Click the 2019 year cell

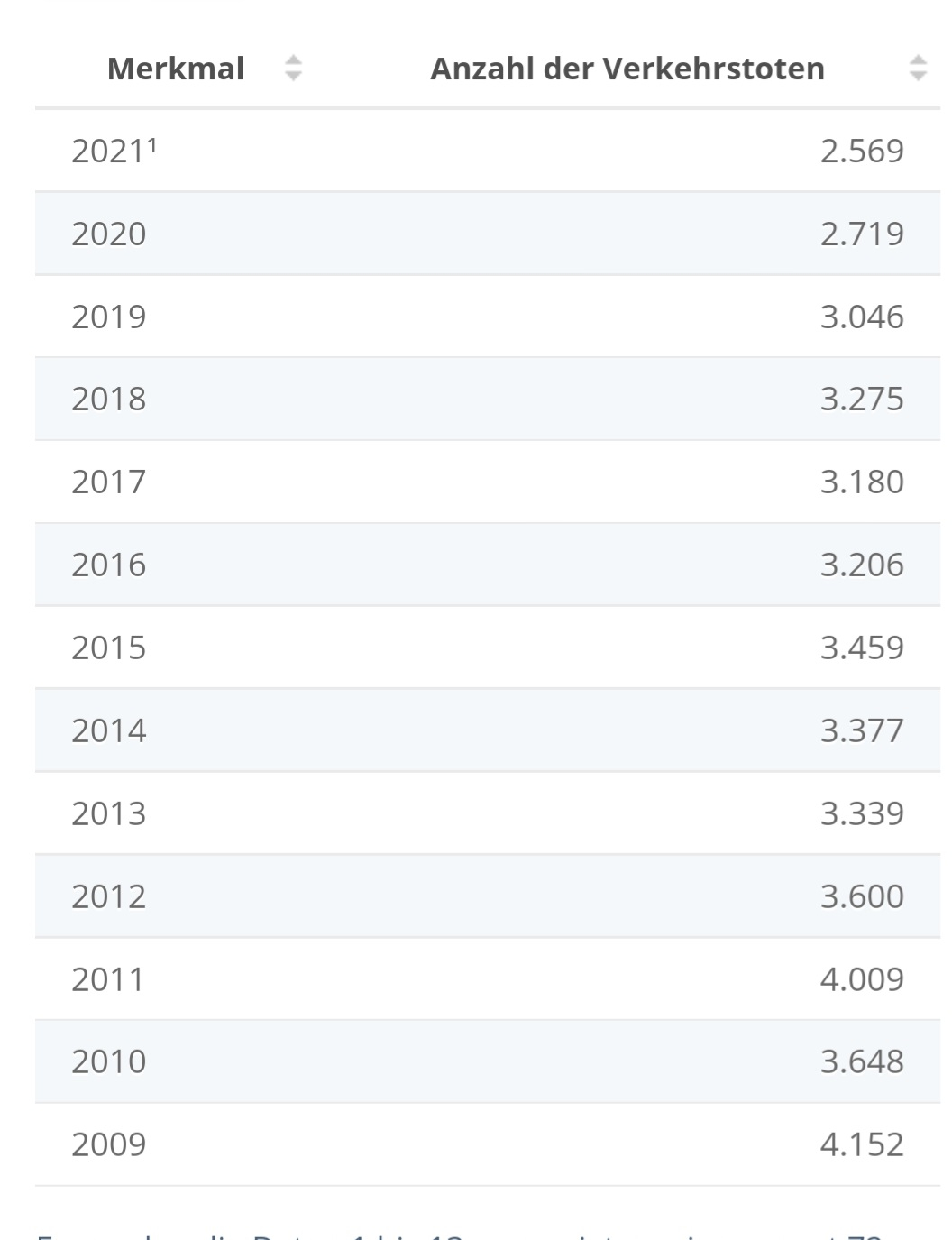coord(109,317)
